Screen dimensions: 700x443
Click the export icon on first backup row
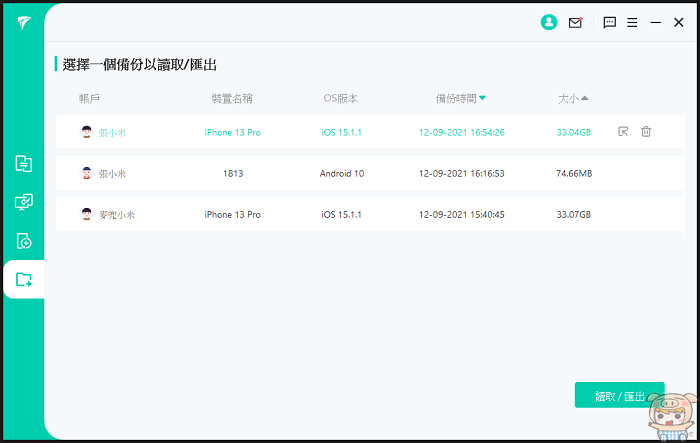point(623,132)
